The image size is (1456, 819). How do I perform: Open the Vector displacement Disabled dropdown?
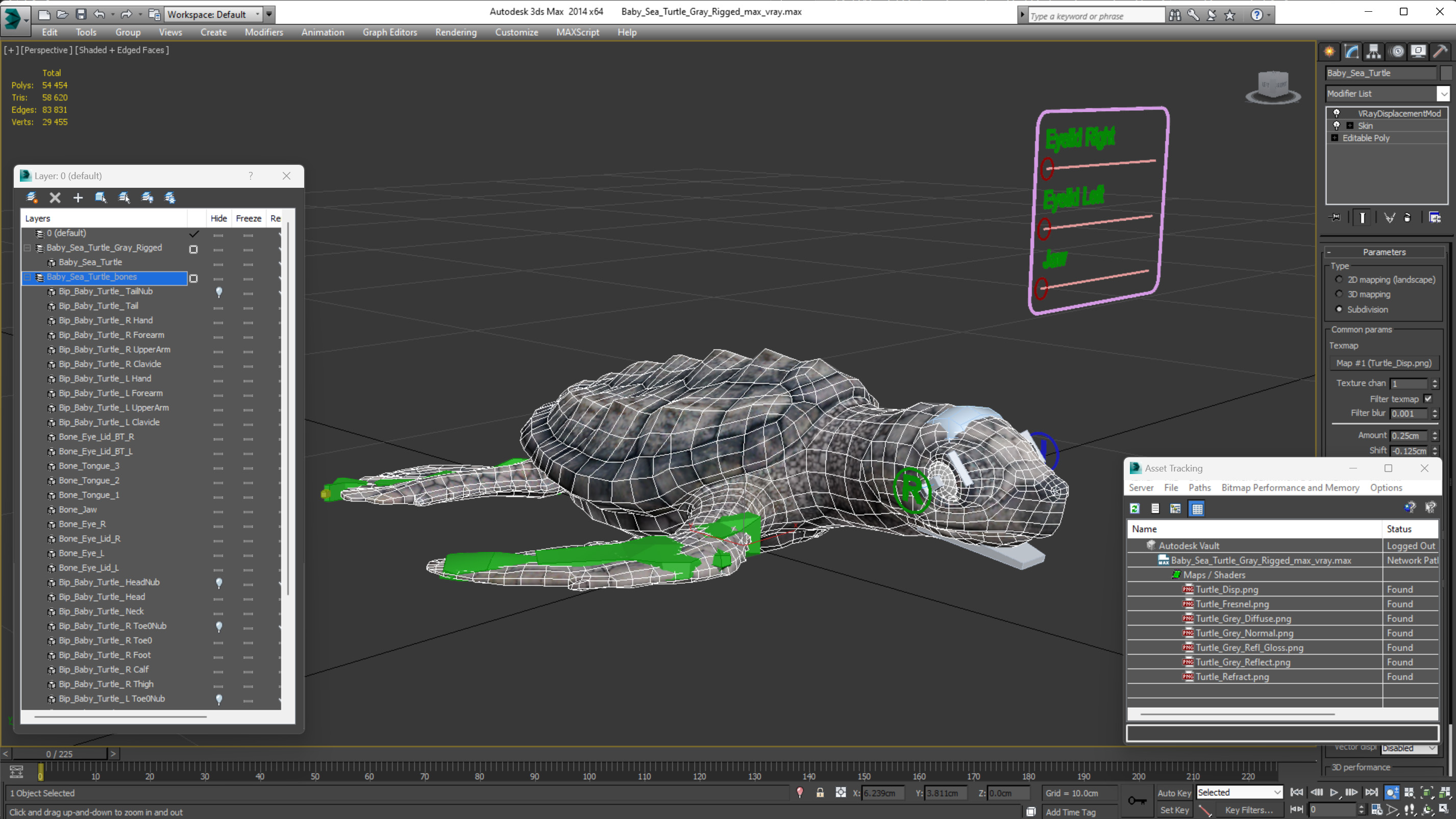[1408, 749]
